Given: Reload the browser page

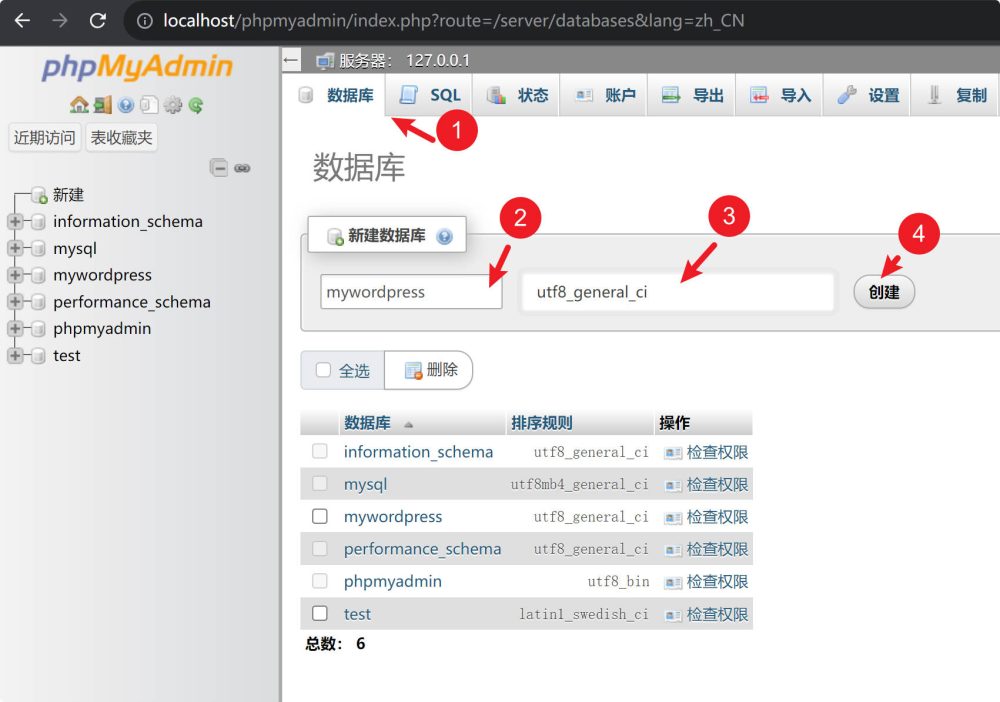Looking at the screenshot, I should coord(98,21).
